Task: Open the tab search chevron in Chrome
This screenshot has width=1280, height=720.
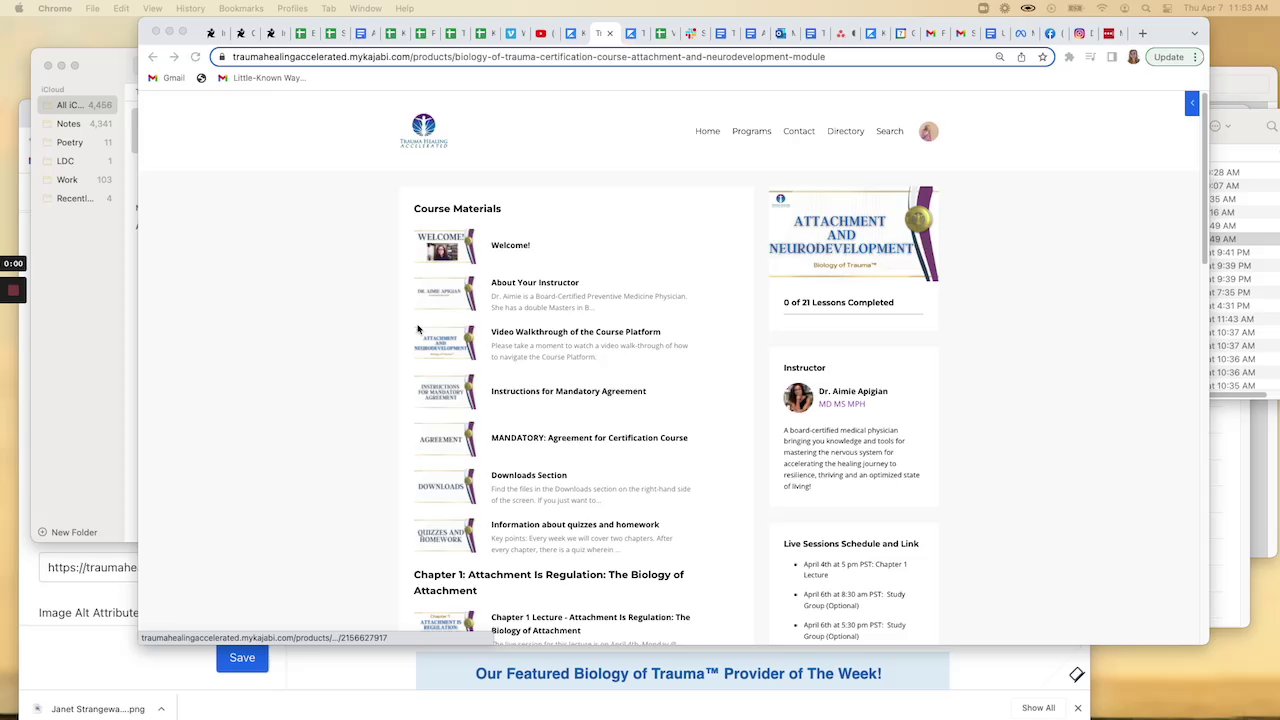Action: click(x=1194, y=33)
